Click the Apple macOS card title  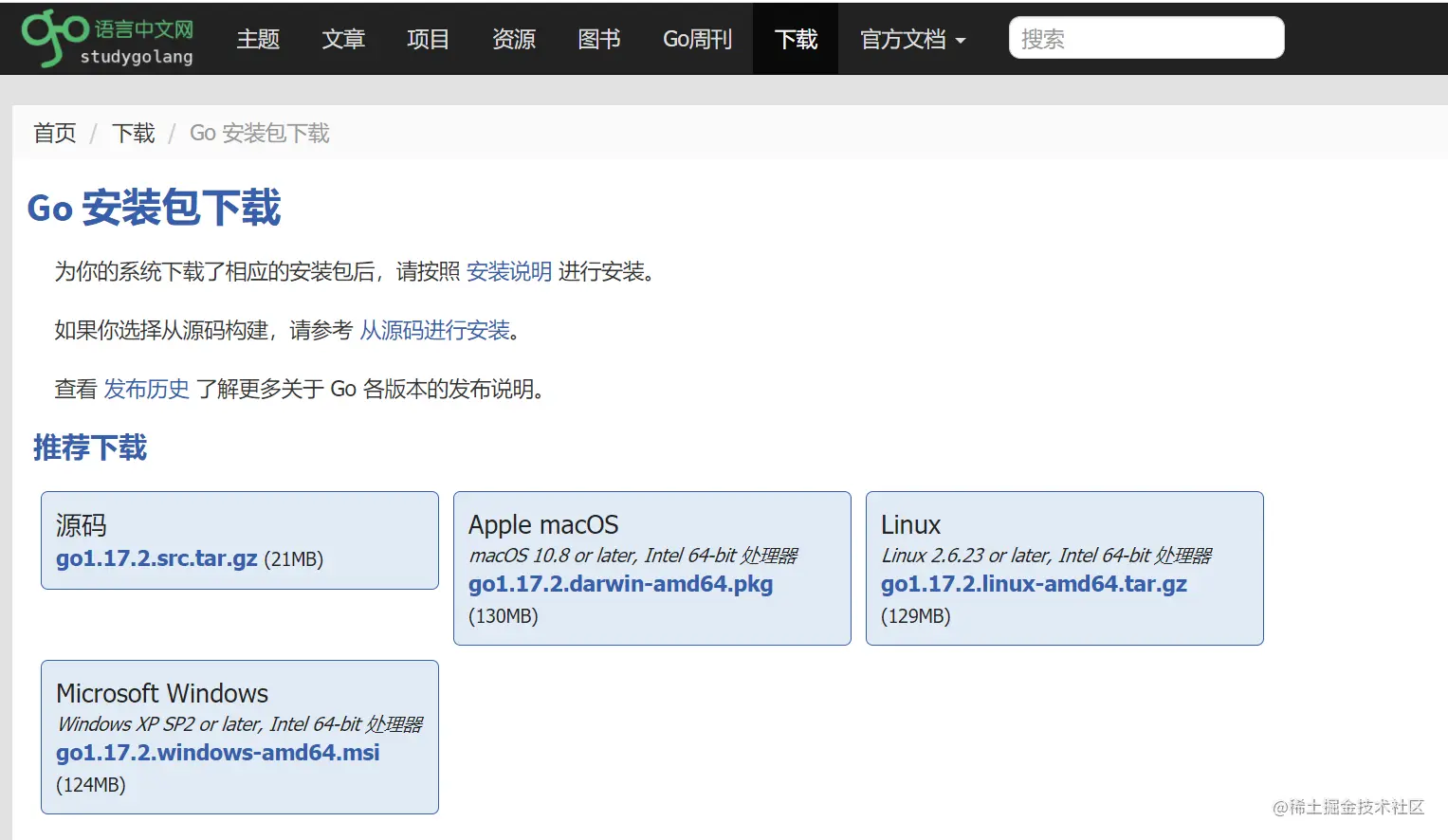543,525
